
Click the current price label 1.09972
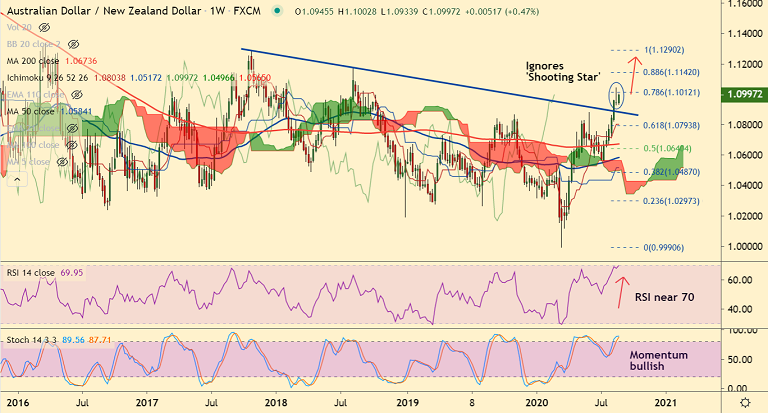(745, 94)
